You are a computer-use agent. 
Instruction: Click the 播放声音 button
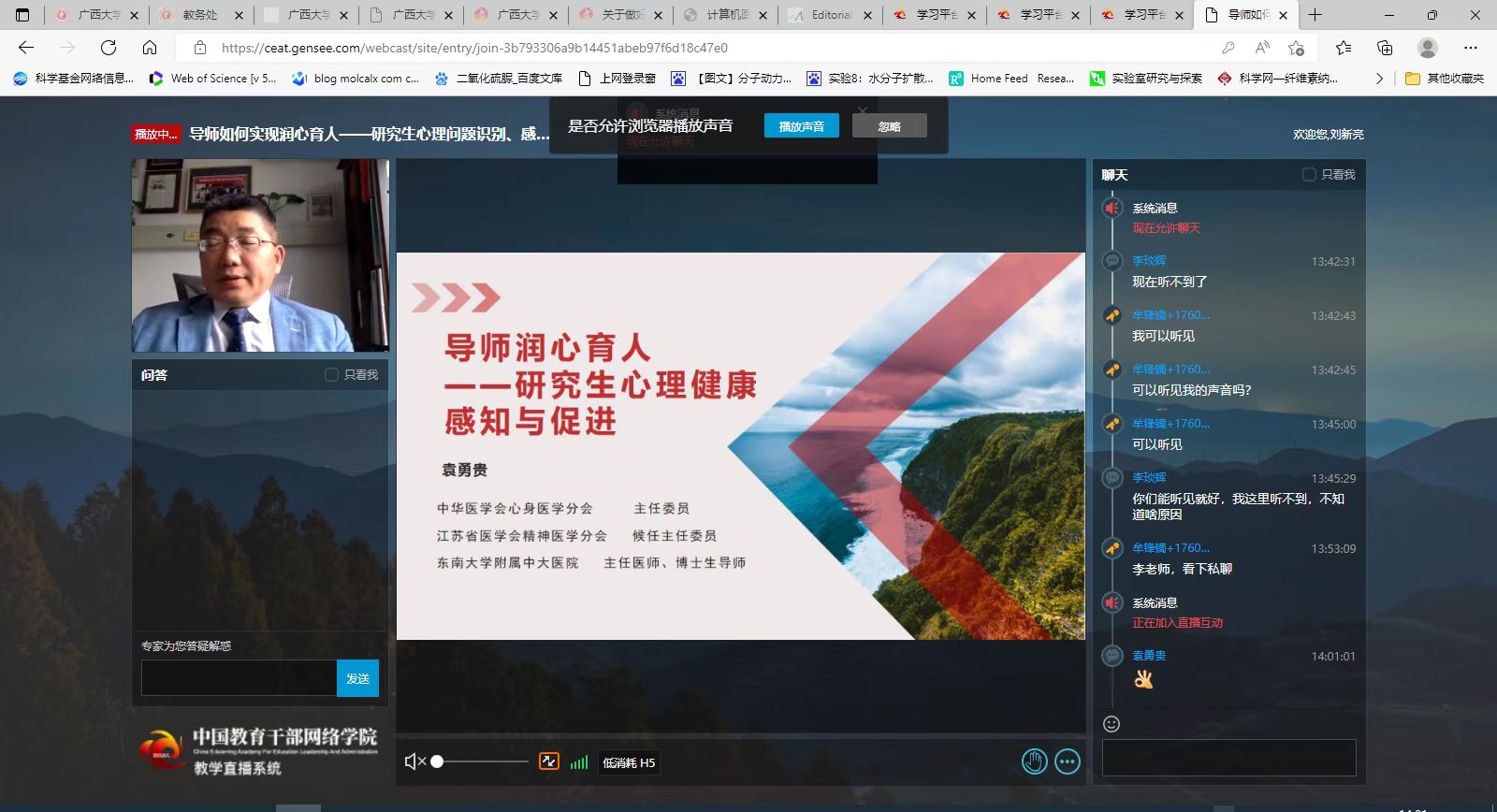[801, 126]
